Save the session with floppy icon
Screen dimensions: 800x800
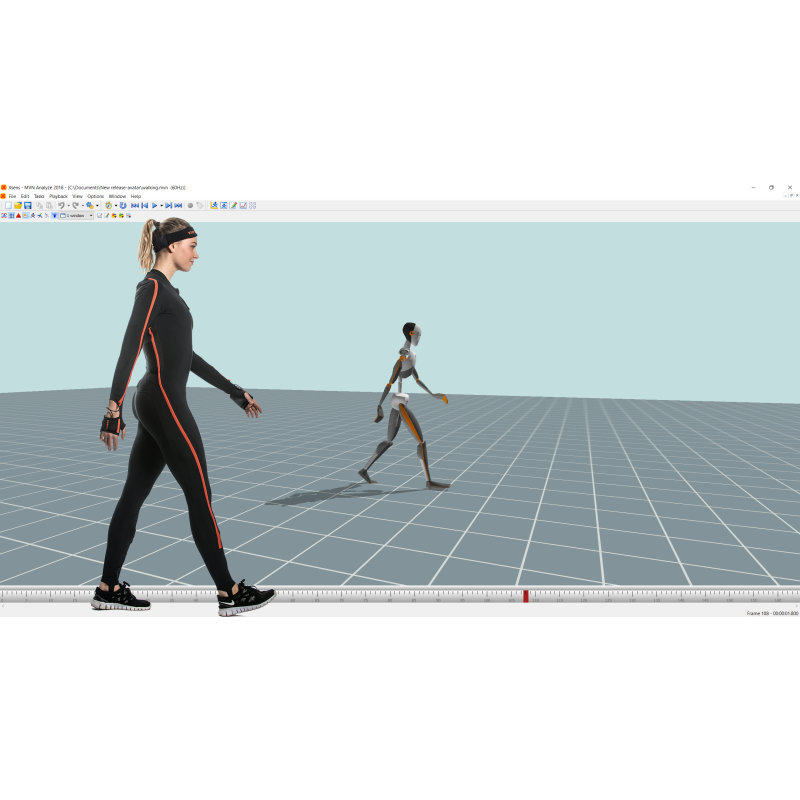pyautogui.click(x=27, y=205)
